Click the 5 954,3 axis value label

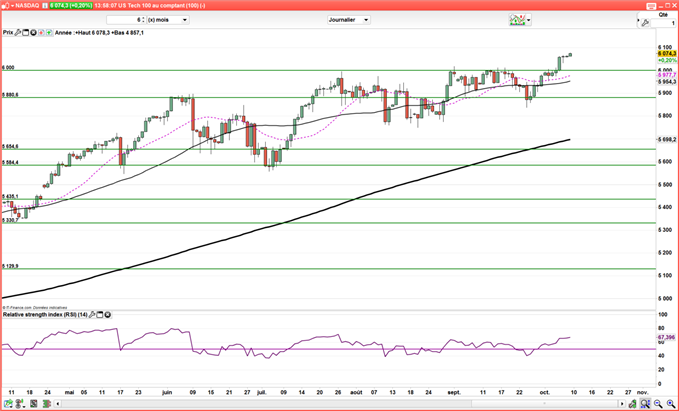667,81
